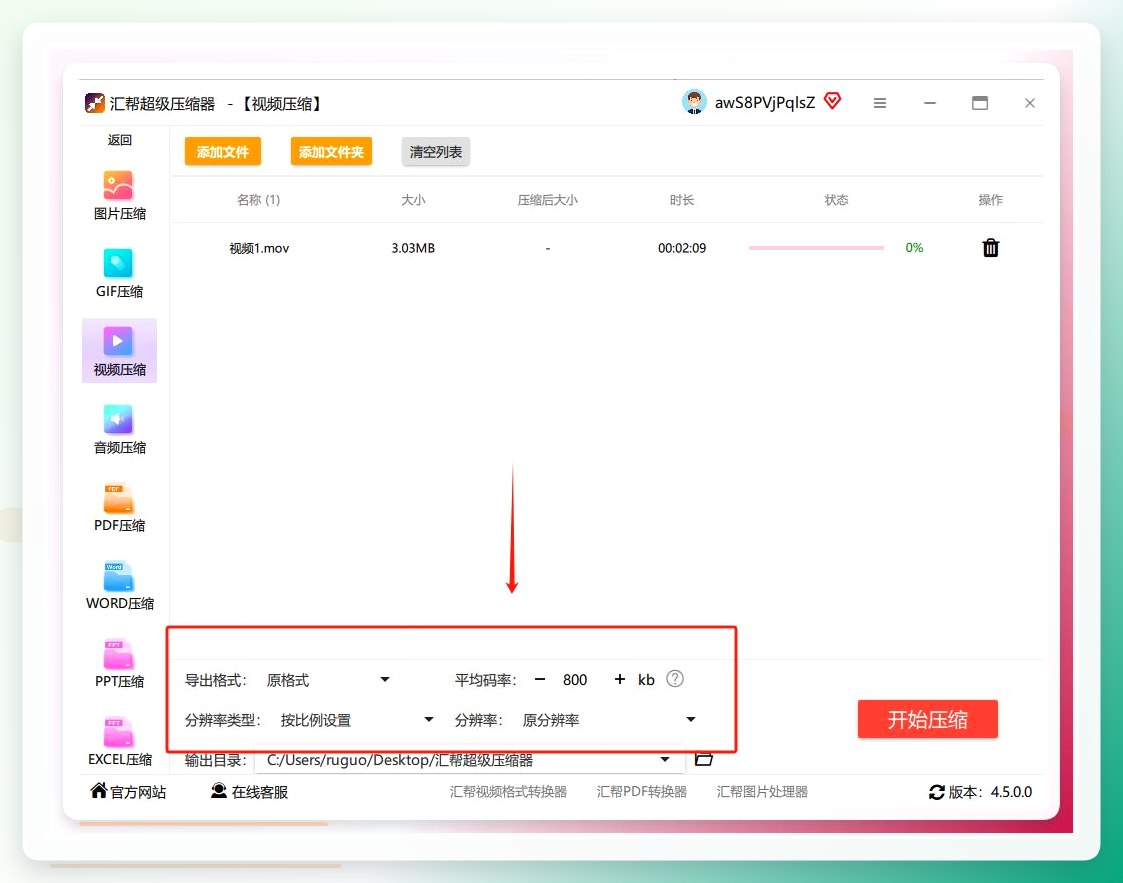This screenshot has width=1123, height=883.
Task: Open the WORD压缩 tool
Action: [119, 586]
